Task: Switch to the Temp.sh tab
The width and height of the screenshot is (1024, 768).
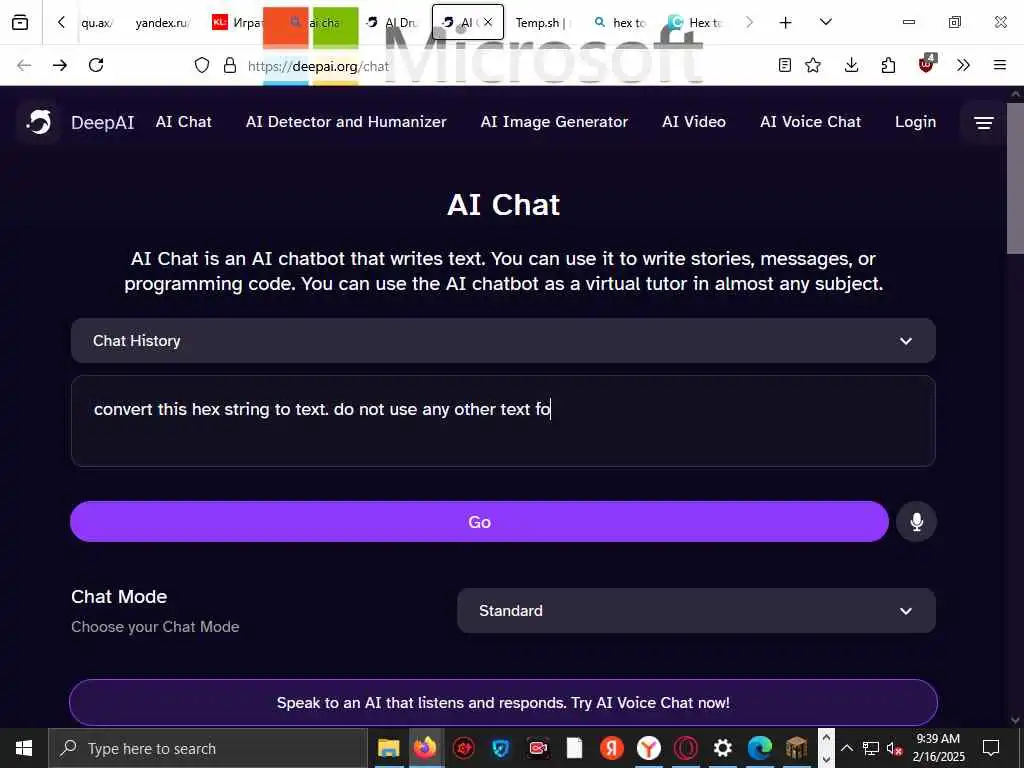Action: pyautogui.click(x=542, y=23)
